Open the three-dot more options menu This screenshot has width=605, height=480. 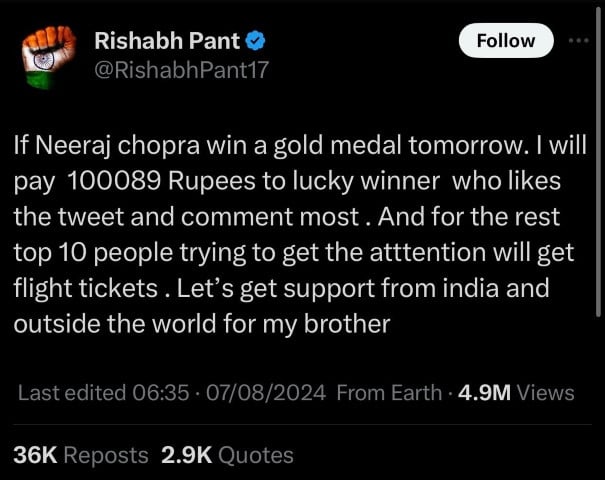pyautogui.click(x=578, y=41)
